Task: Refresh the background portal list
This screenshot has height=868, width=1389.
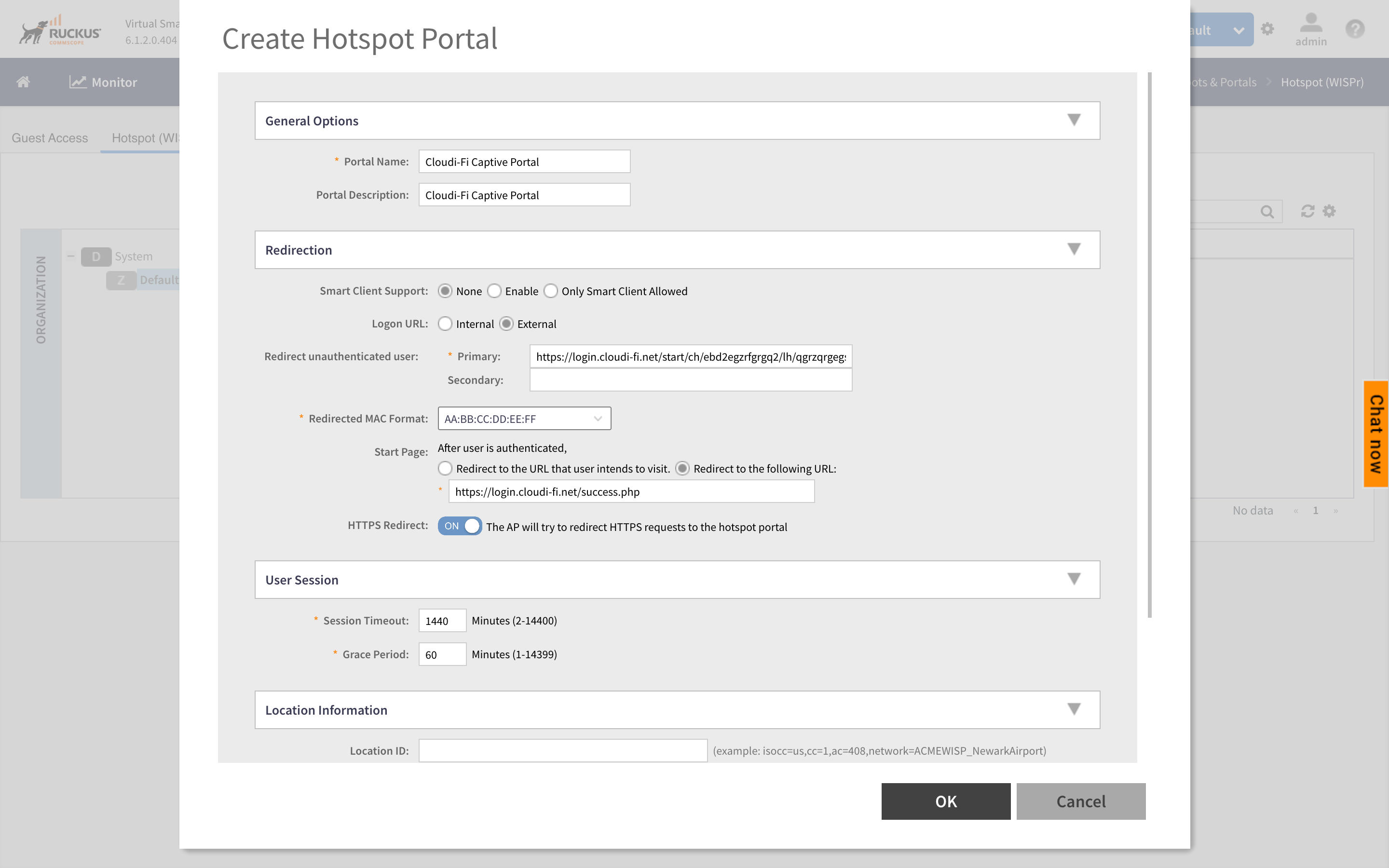Action: tap(1307, 211)
